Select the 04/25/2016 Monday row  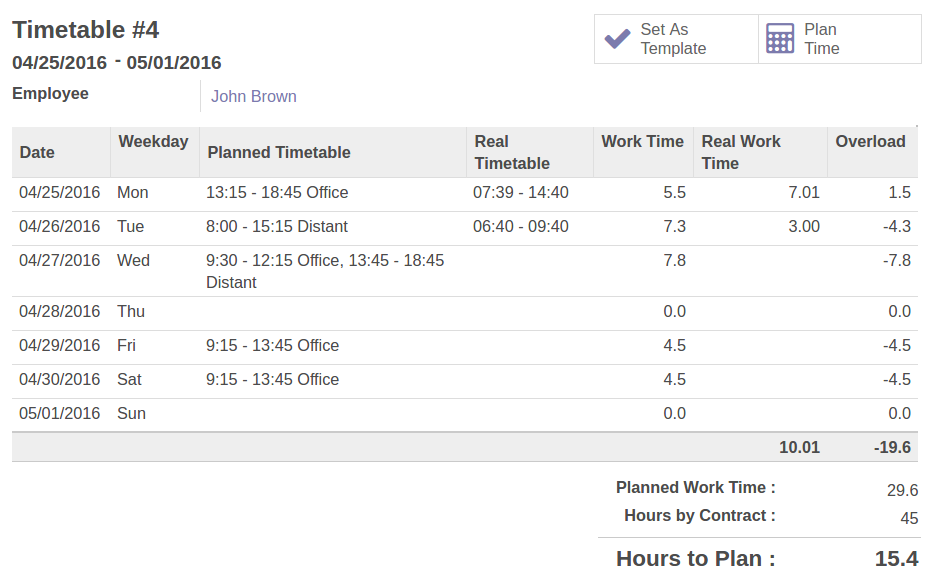click(x=60, y=193)
